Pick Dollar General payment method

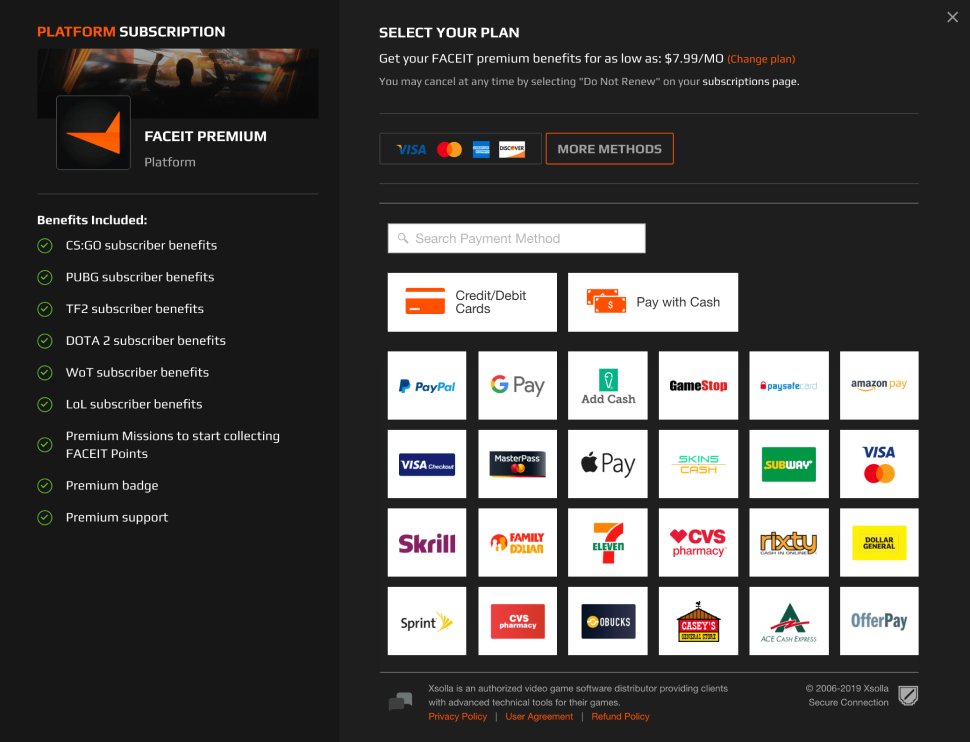point(878,542)
